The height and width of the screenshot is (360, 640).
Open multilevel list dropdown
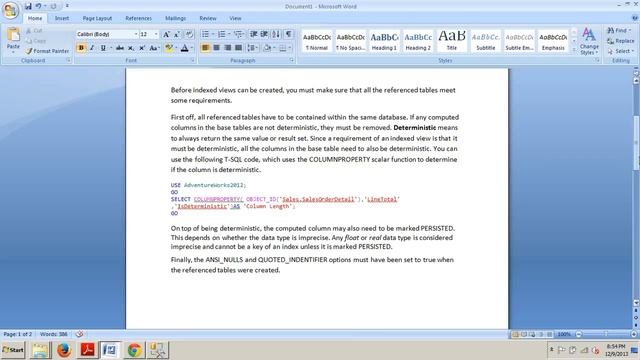click(x=239, y=34)
